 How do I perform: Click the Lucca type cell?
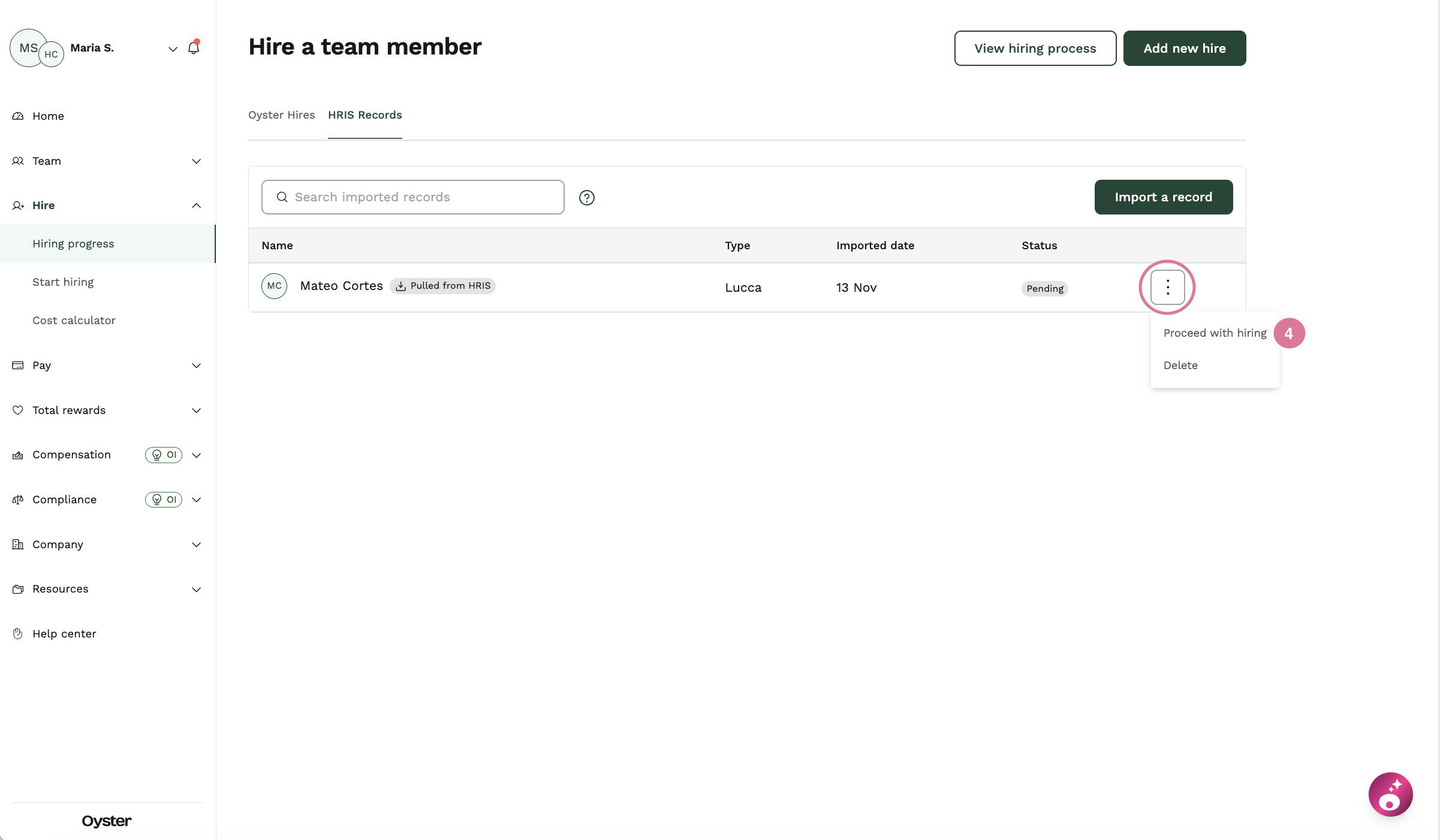pyautogui.click(x=743, y=288)
